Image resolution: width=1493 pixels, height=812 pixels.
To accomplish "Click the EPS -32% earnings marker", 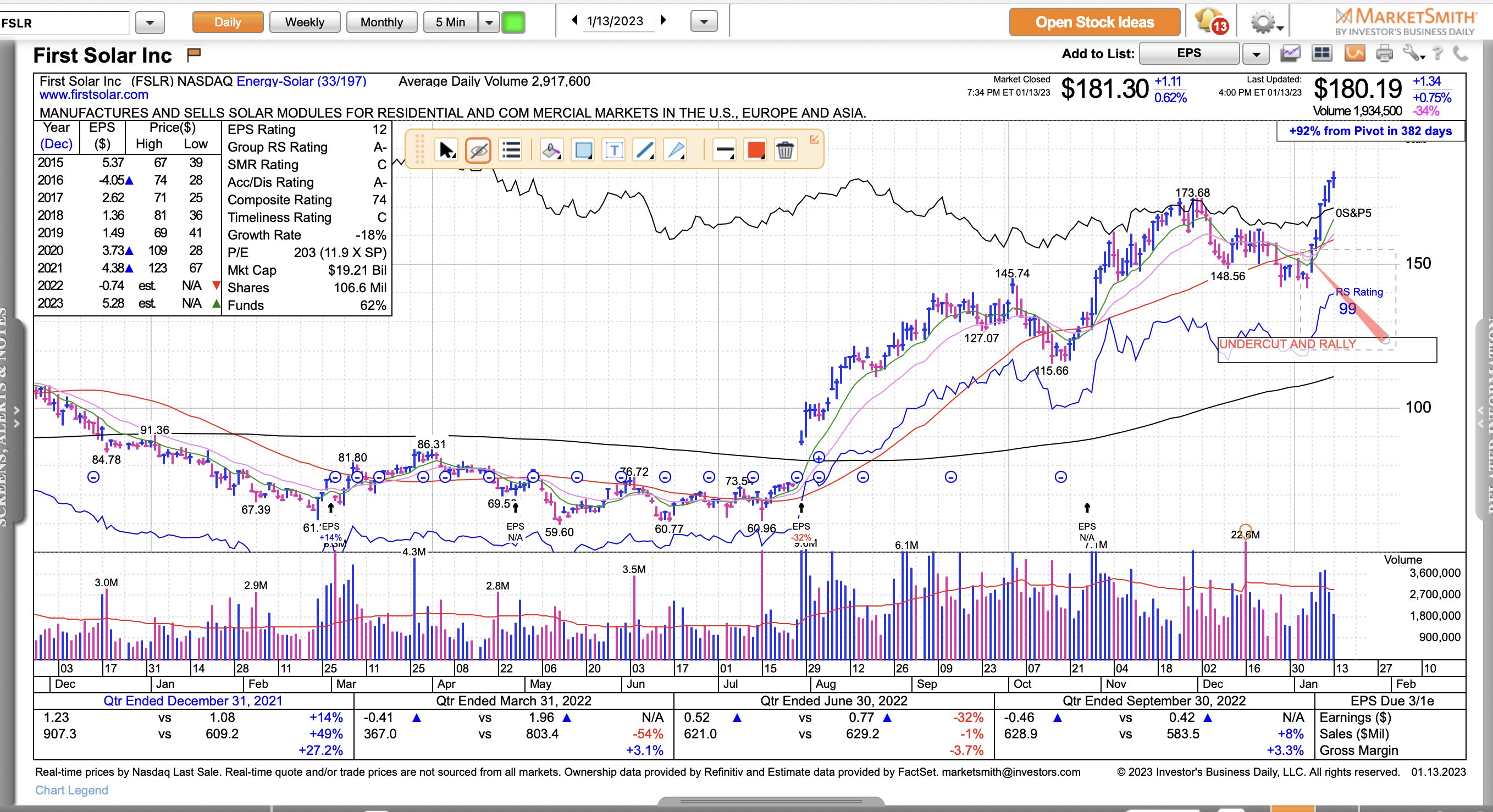I will coord(801,531).
